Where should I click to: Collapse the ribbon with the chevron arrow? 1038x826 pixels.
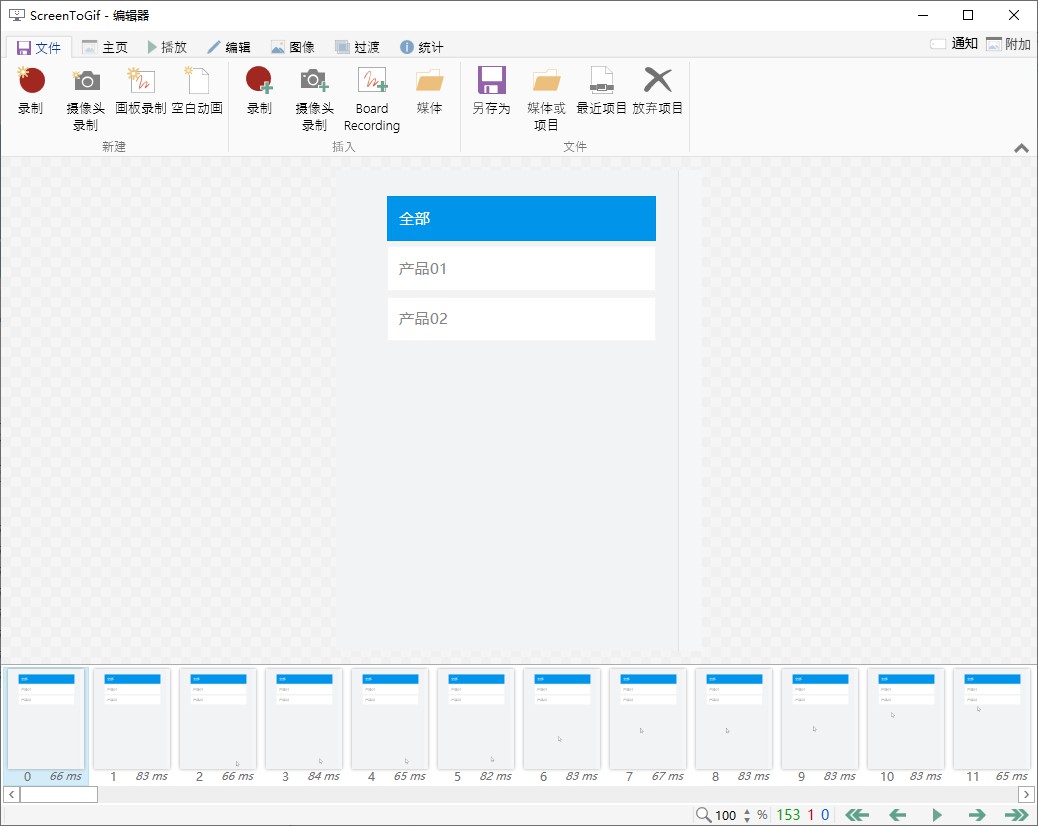pyautogui.click(x=1021, y=147)
